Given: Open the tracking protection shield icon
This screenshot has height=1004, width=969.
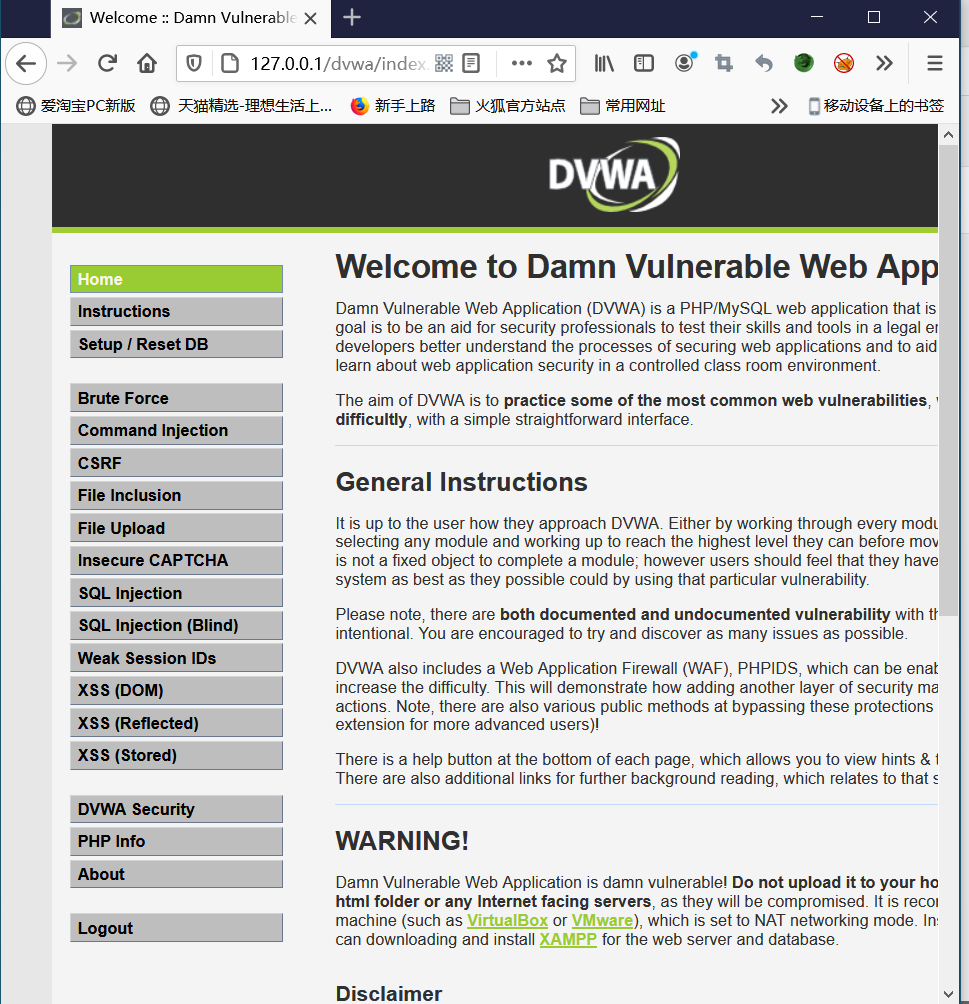Looking at the screenshot, I should tap(193, 63).
